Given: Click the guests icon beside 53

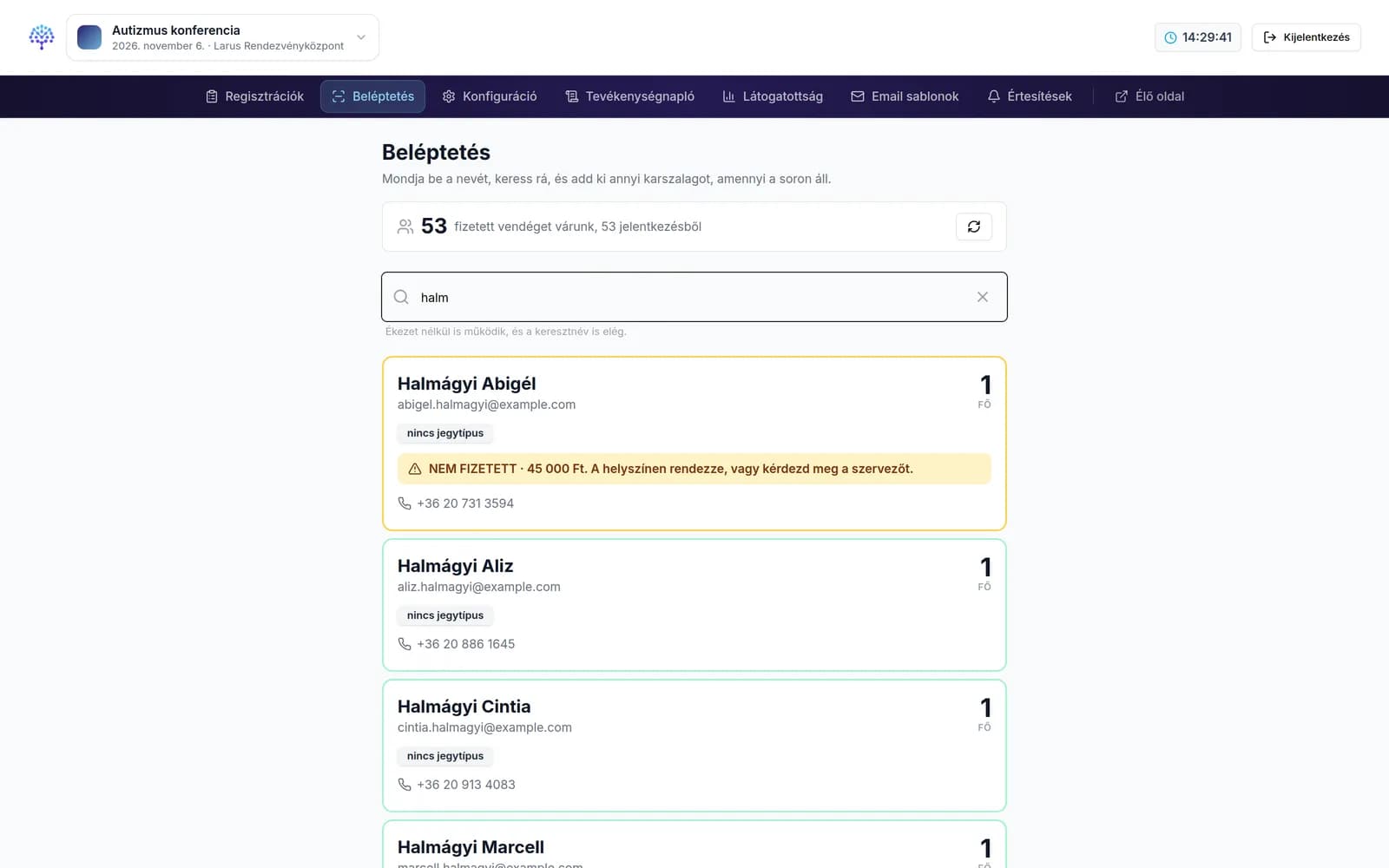Looking at the screenshot, I should 405,227.
